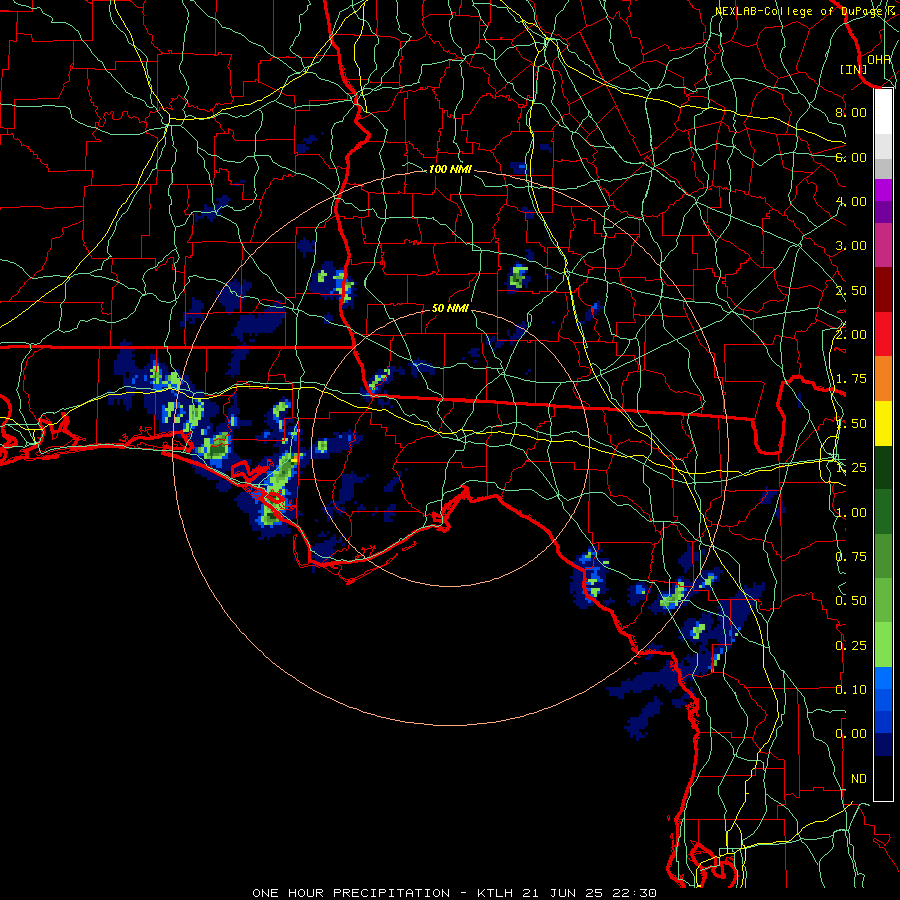Pick the dark red swatch beside 2.50

[883, 290]
